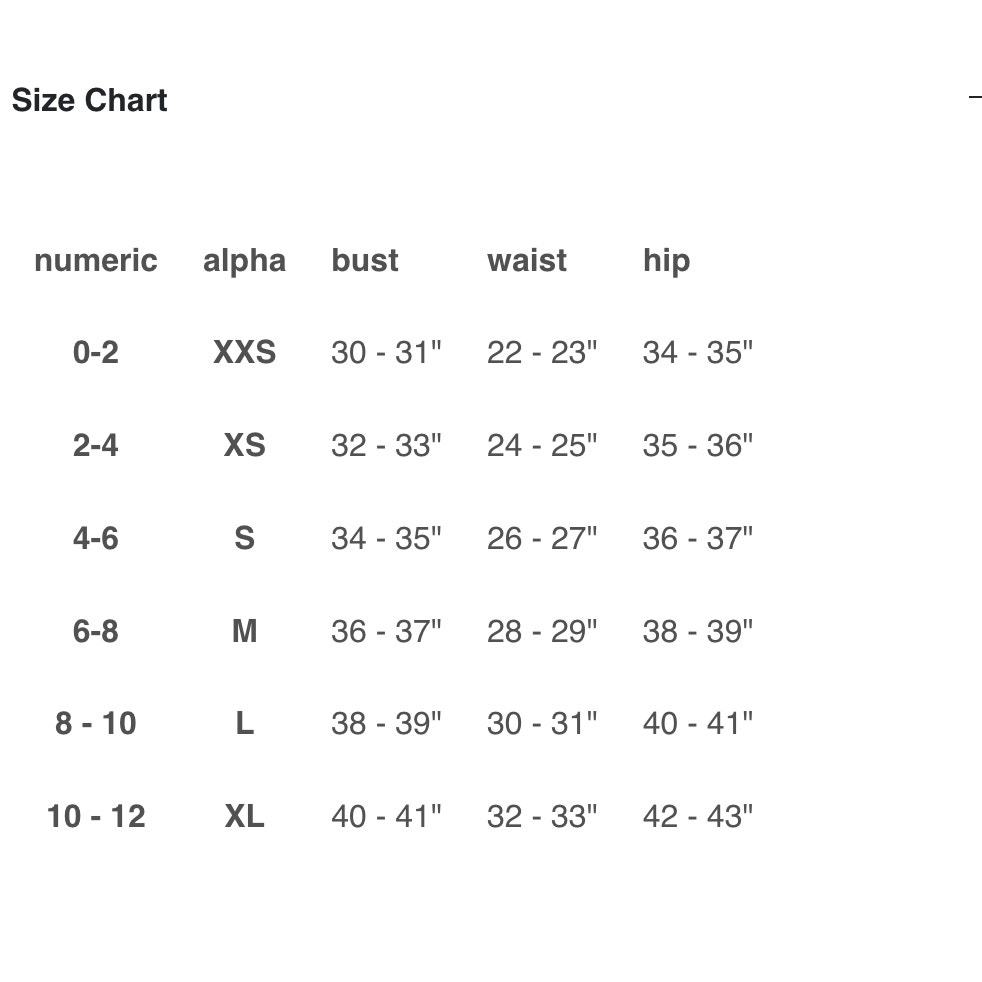The image size is (982, 982).
Task: Select bust measurement 36 - 37"
Action: point(386,631)
